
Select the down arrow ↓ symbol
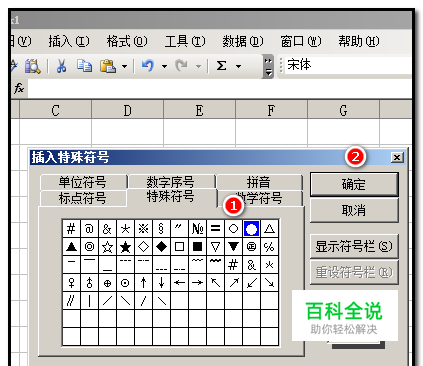pos(161,283)
